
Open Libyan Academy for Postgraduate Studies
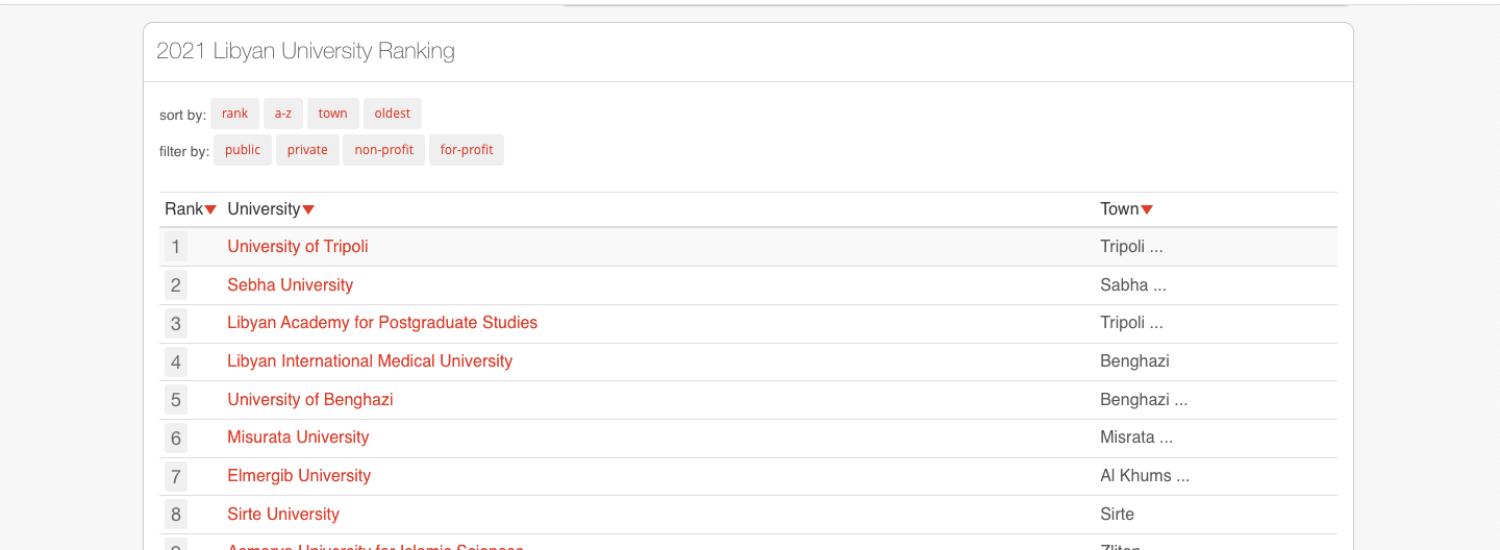[x=382, y=323]
